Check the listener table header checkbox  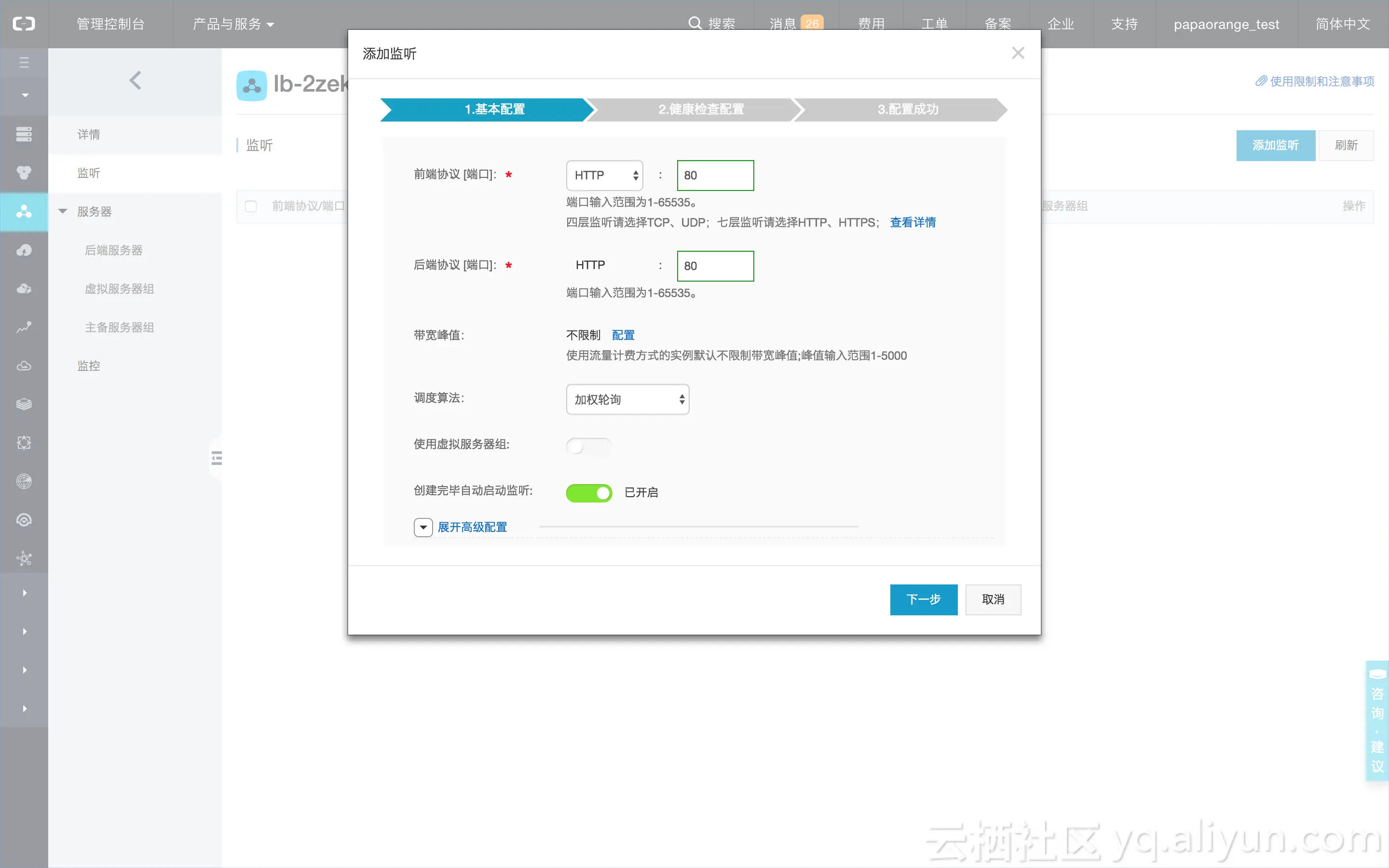click(x=251, y=206)
